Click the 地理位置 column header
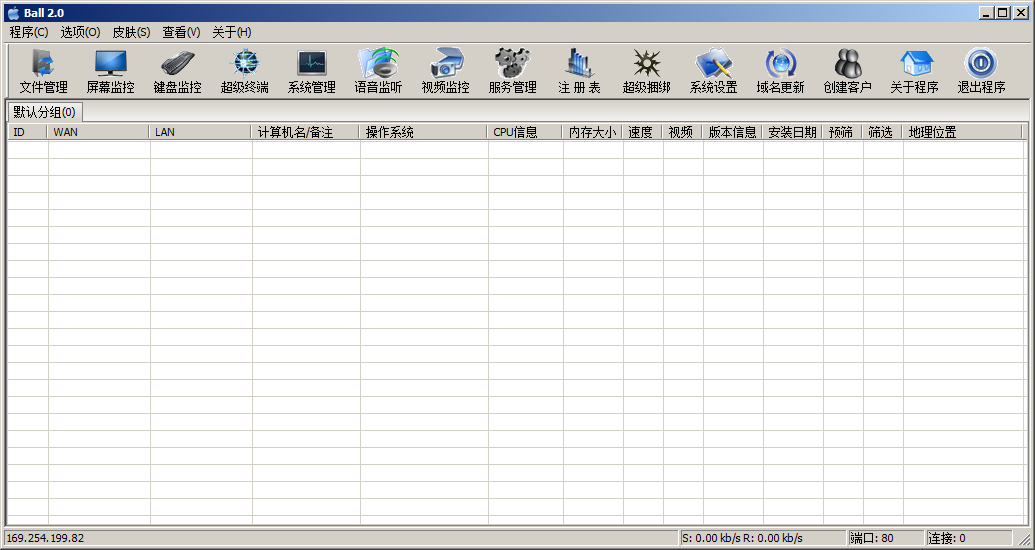The height and width of the screenshot is (550, 1035). click(960, 132)
